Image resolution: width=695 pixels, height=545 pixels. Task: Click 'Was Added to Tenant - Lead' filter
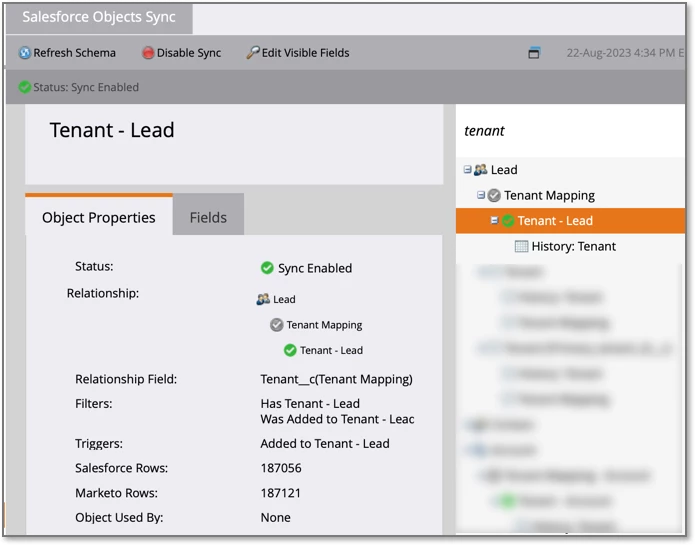337,419
